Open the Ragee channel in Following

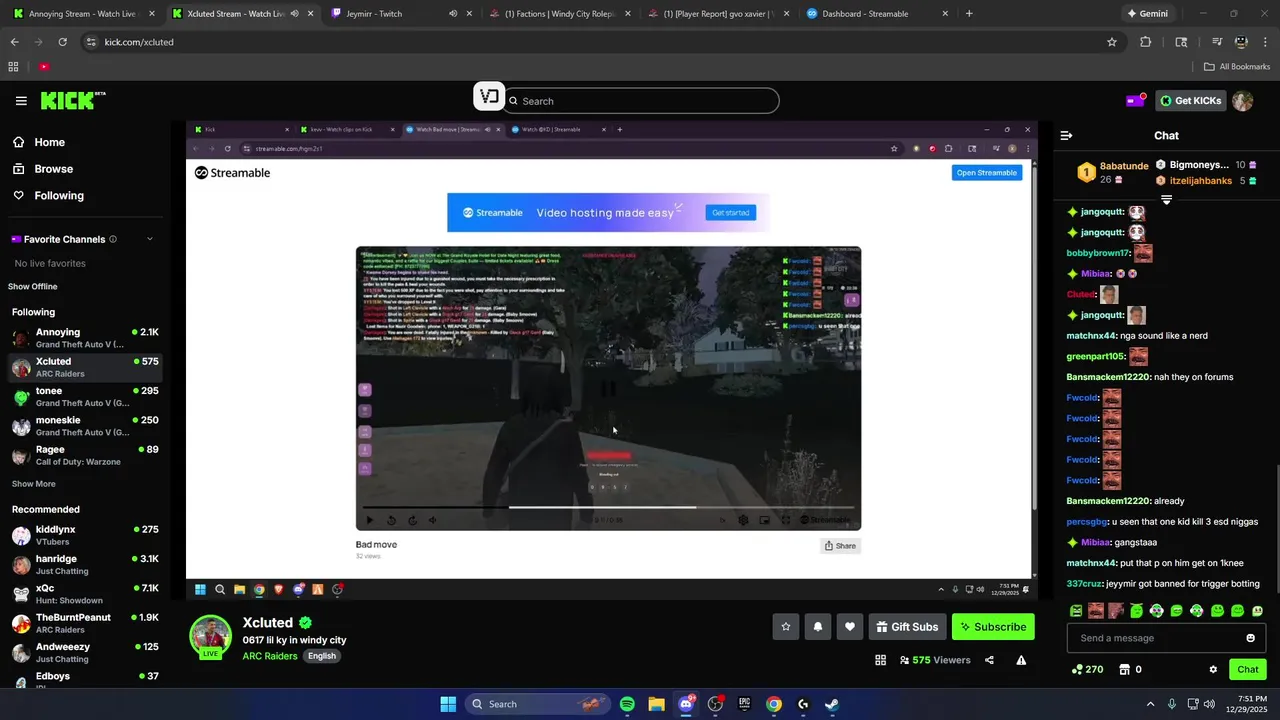(84, 455)
